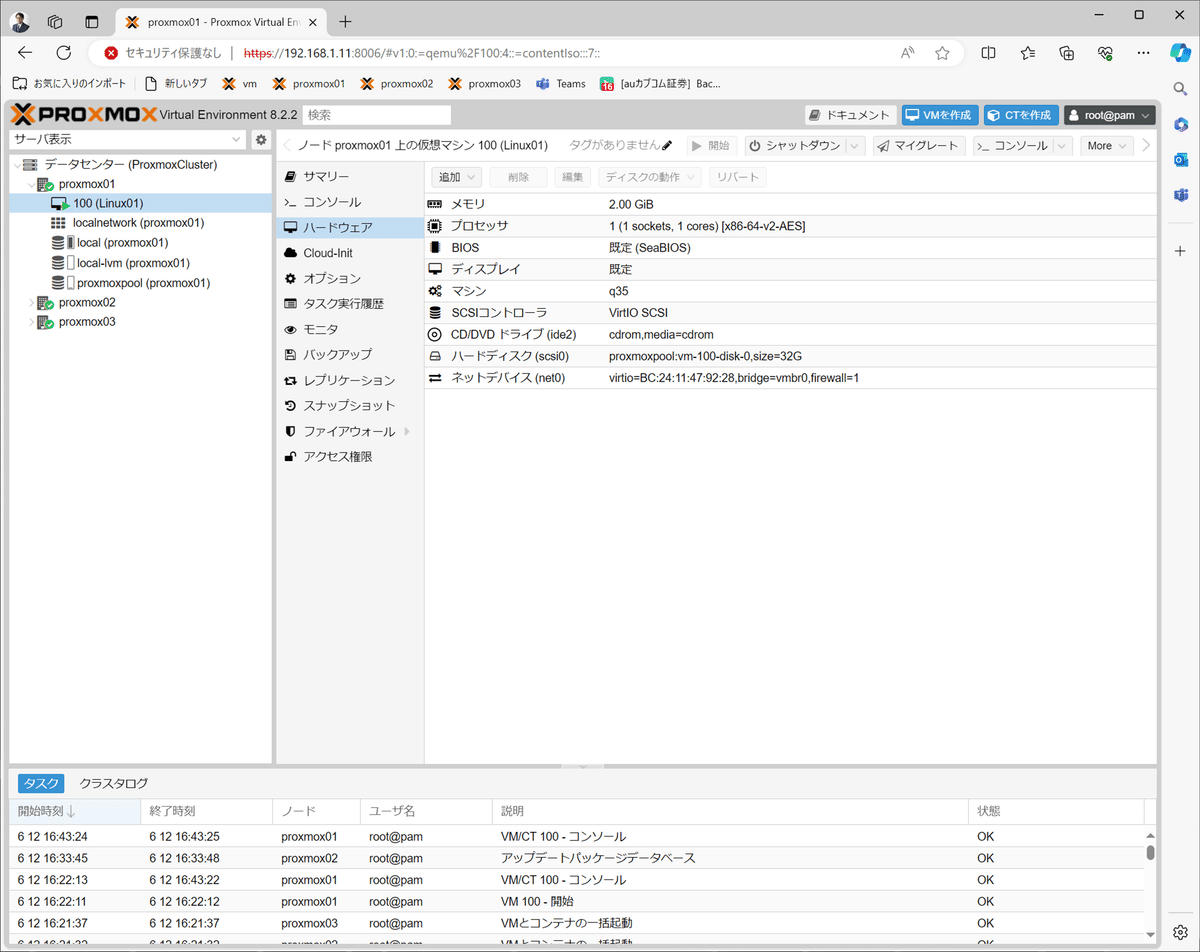Screen dimensions: 1200x952
Task: Click the tree view settings gear icon
Action: [261, 140]
